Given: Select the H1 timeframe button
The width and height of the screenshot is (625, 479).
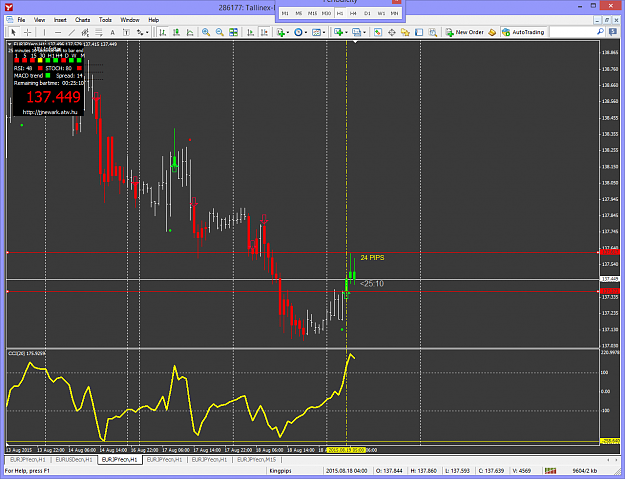Looking at the screenshot, I should tap(340, 13).
